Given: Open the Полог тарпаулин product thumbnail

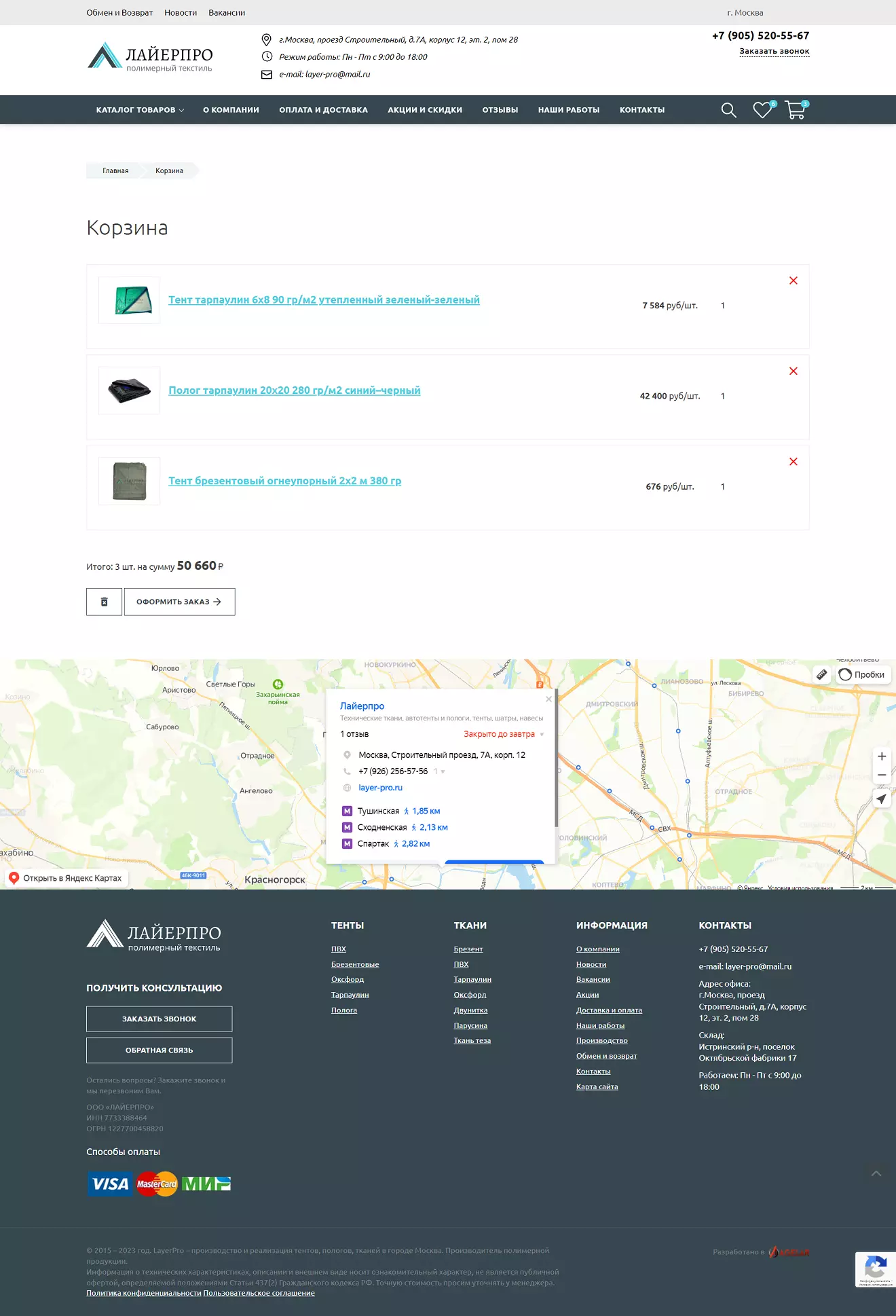Looking at the screenshot, I should (x=129, y=390).
